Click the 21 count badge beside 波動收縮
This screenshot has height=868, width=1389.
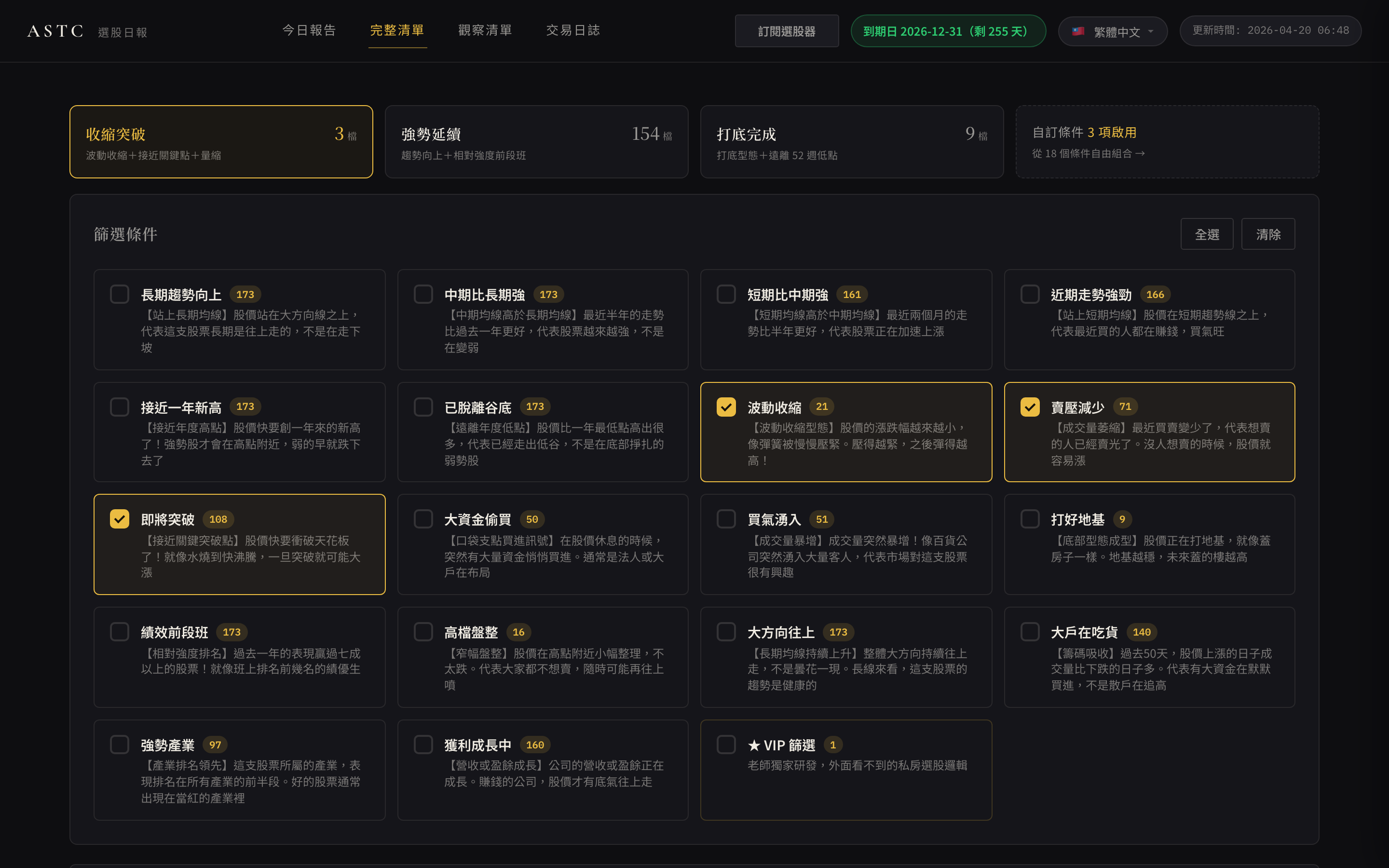point(822,407)
